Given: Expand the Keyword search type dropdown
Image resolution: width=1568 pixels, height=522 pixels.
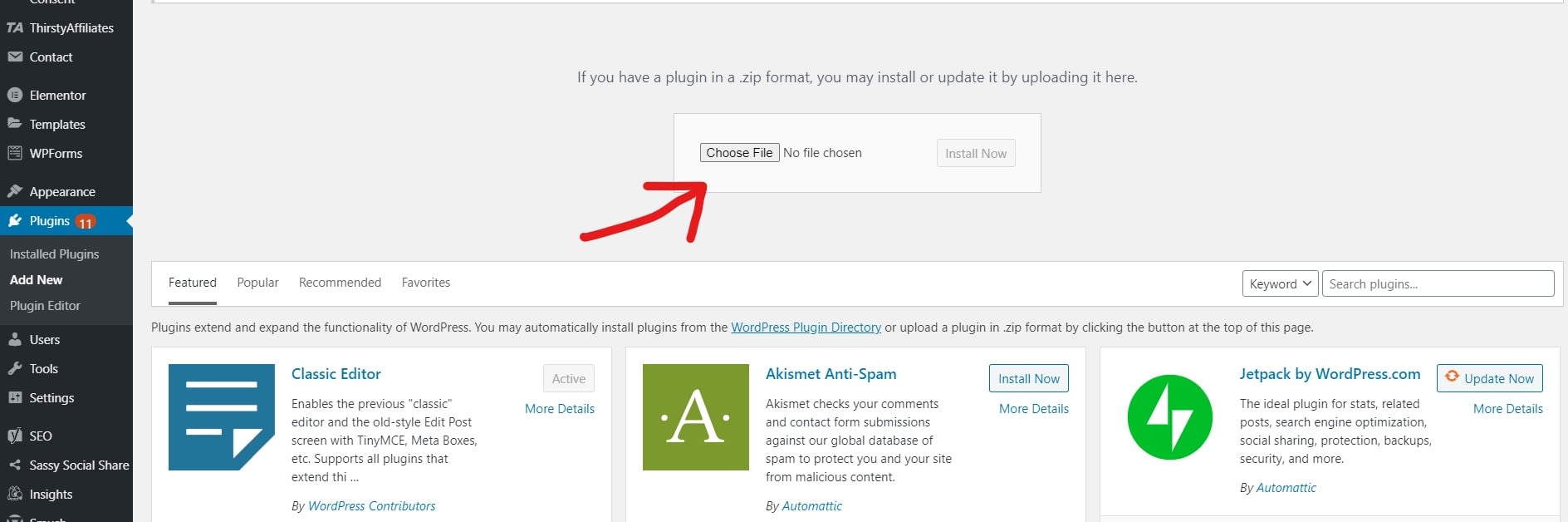Looking at the screenshot, I should (1280, 283).
